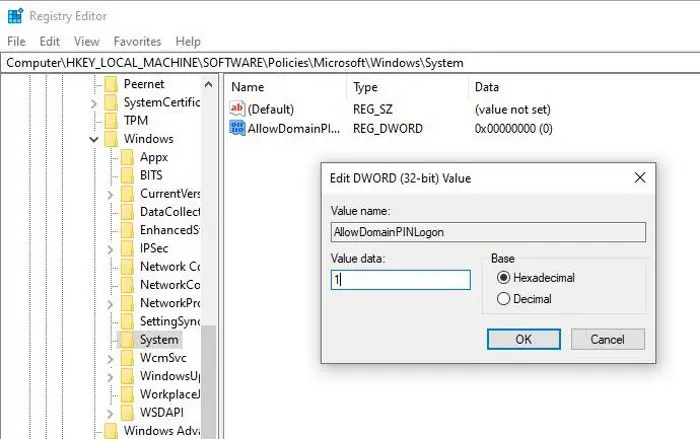Select Hexadecimal base radio button
The width and height of the screenshot is (700, 439).
pyautogui.click(x=504, y=277)
